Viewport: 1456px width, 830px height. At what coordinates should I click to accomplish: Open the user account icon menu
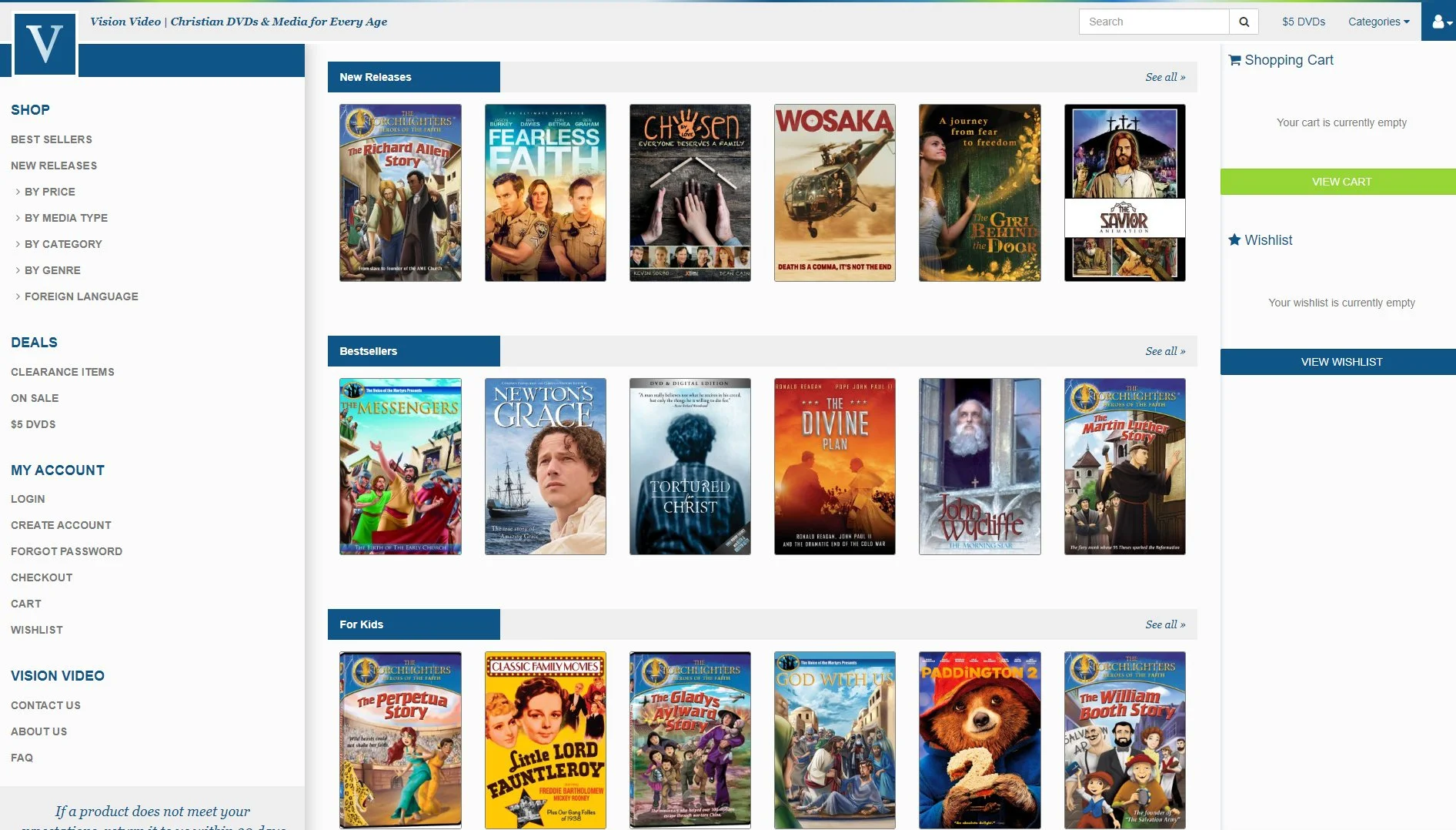(1440, 22)
